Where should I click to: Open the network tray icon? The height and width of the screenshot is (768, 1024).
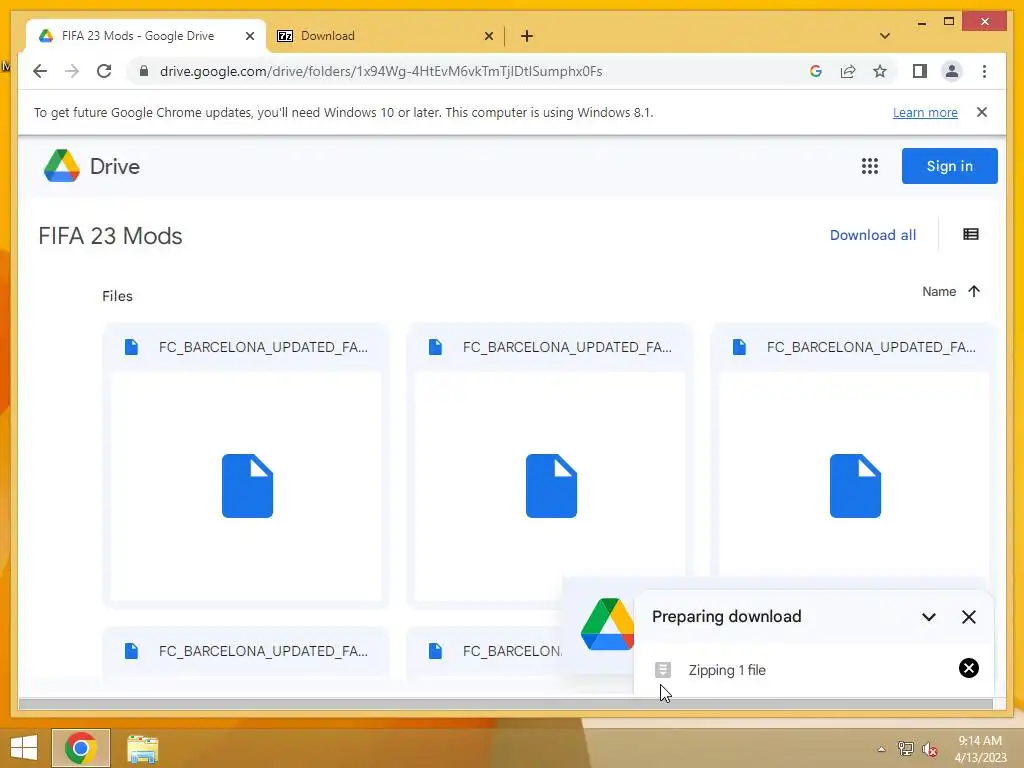tap(906, 749)
